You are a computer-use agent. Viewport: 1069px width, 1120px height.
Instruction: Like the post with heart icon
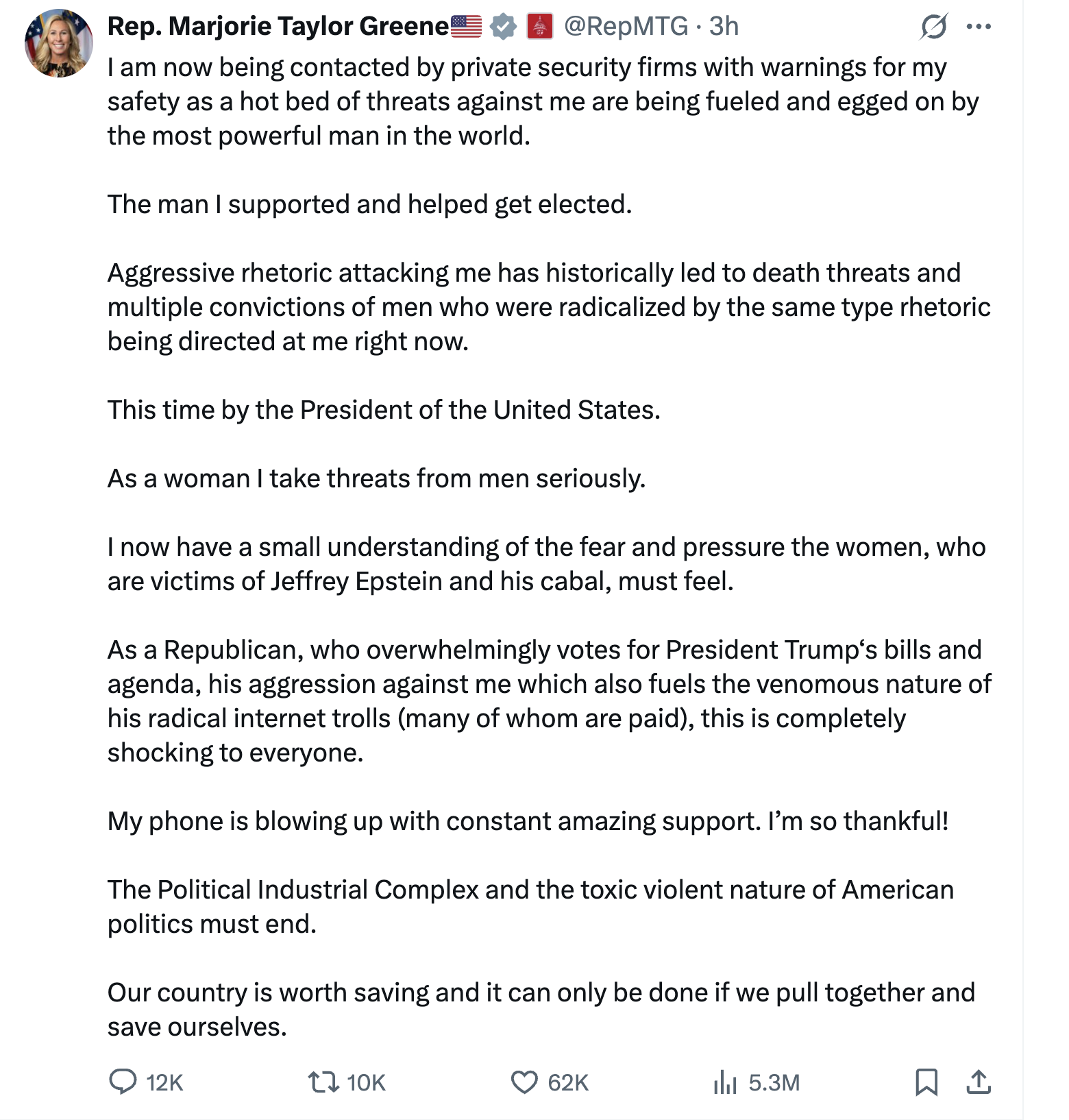[524, 1082]
